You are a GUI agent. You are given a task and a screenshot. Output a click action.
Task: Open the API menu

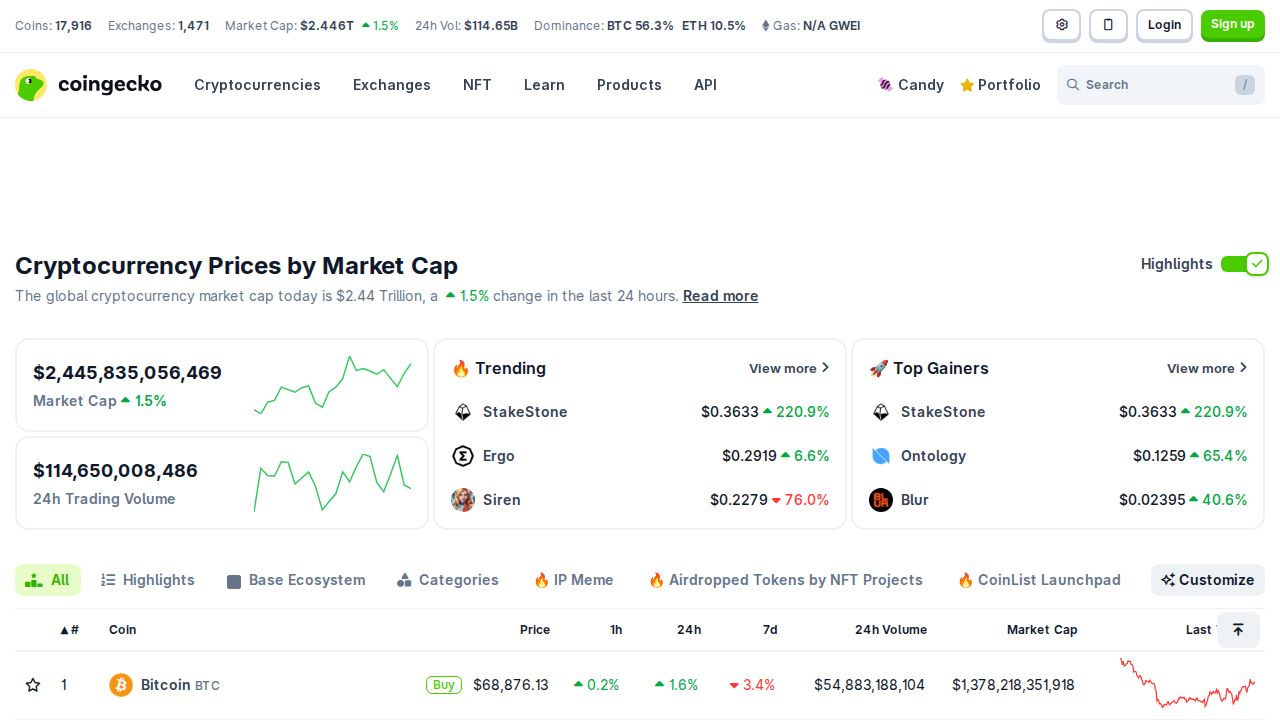pos(705,85)
